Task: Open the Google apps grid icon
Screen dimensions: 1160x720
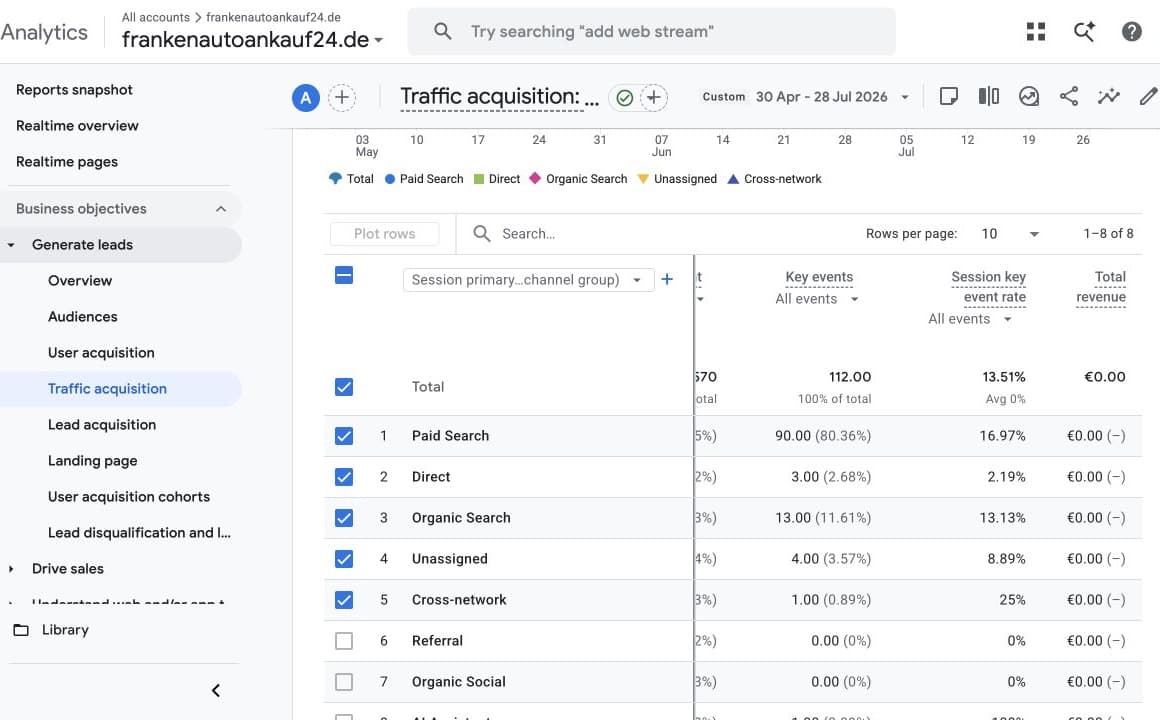Action: [x=1036, y=31]
